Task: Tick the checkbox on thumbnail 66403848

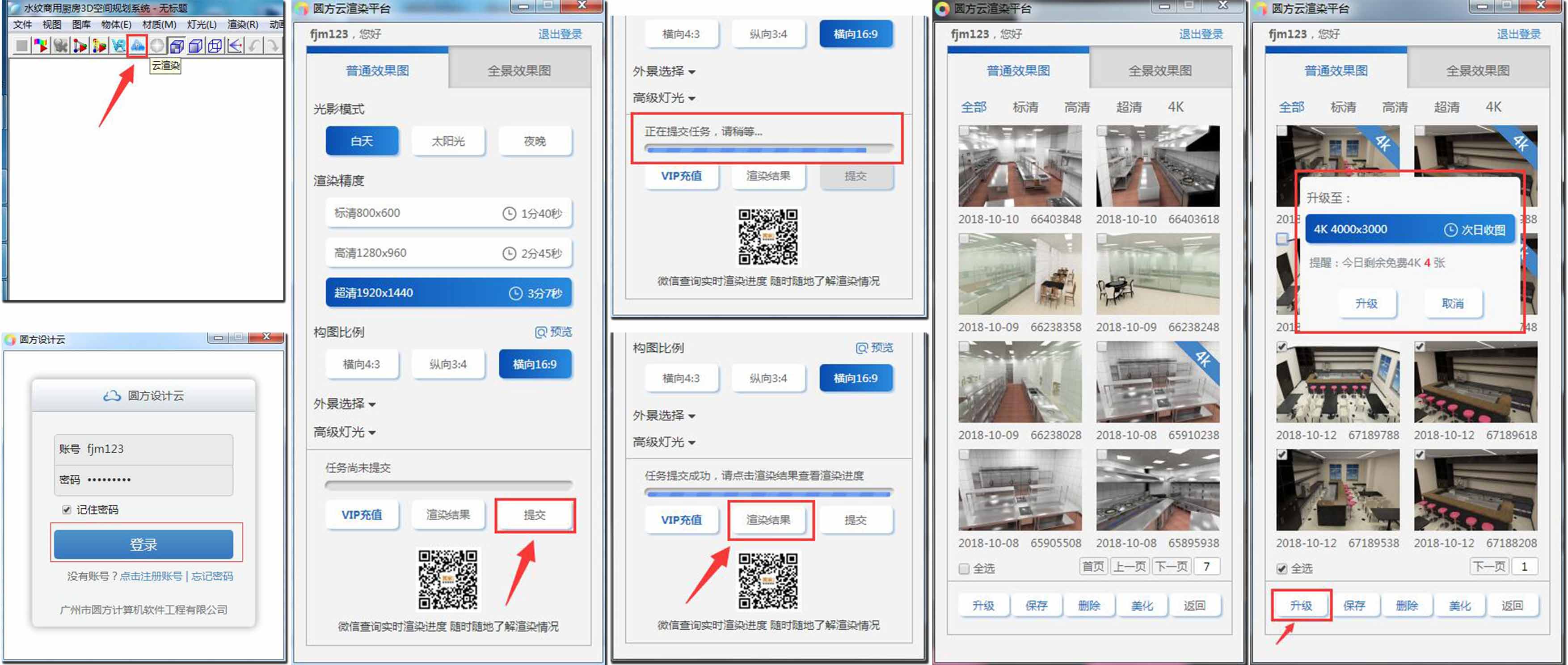Action: pyautogui.click(x=964, y=131)
